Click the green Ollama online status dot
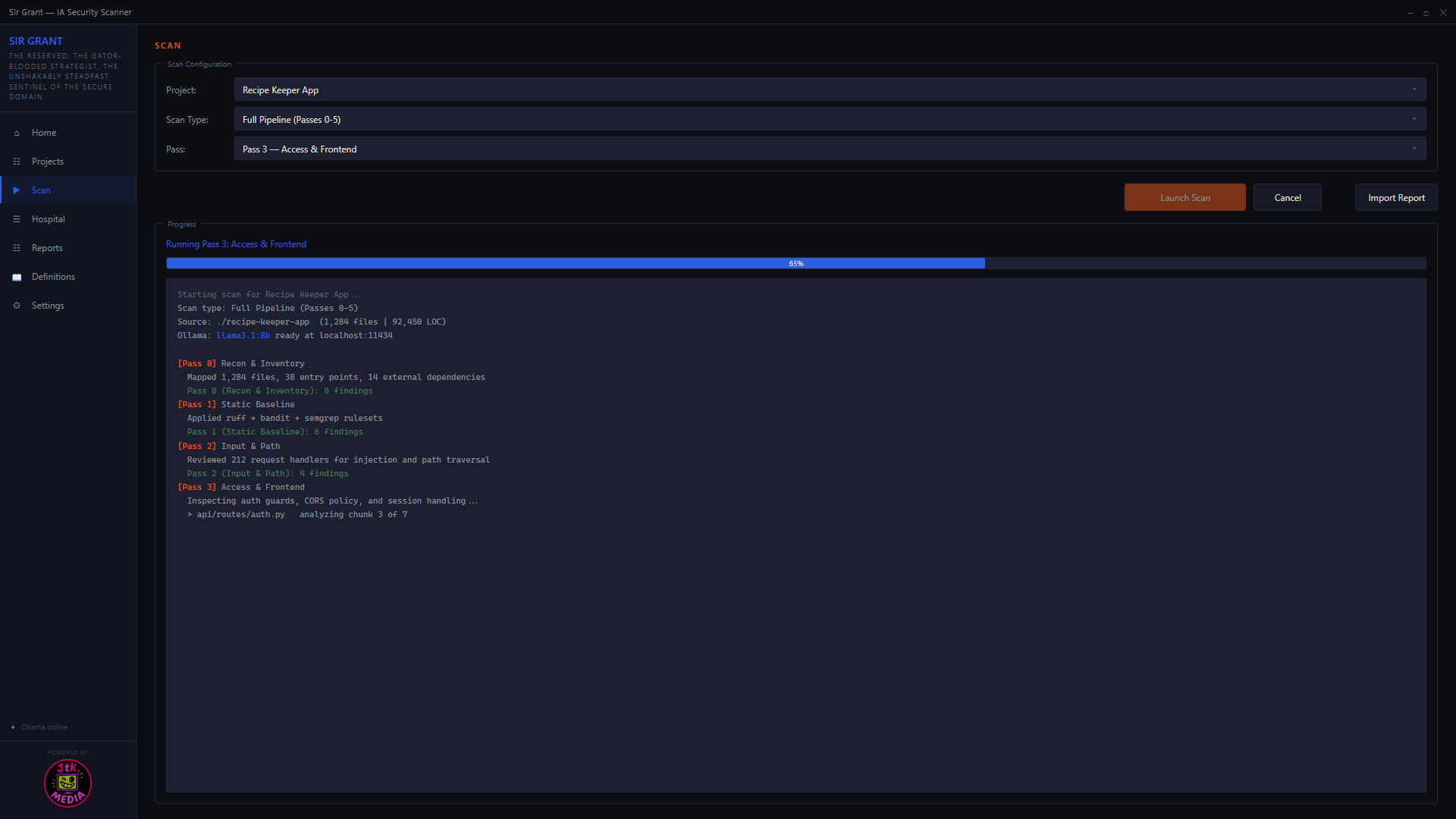1456x819 pixels. (x=13, y=727)
